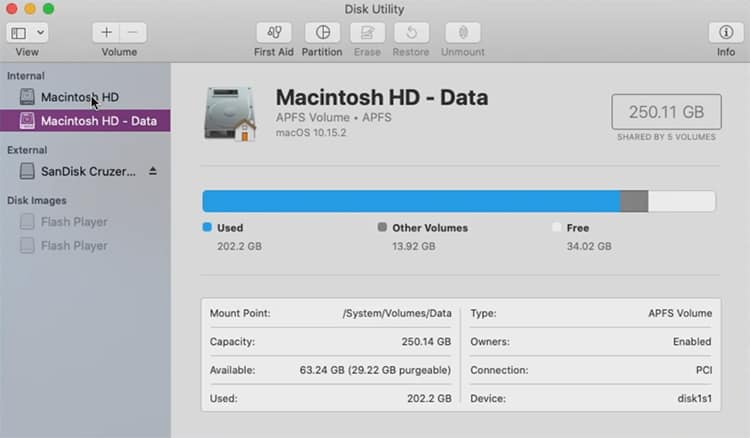Image resolution: width=750 pixels, height=438 pixels.
Task: Select Macintosh HD - Data in sidebar
Action: click(x=85, y=120)
